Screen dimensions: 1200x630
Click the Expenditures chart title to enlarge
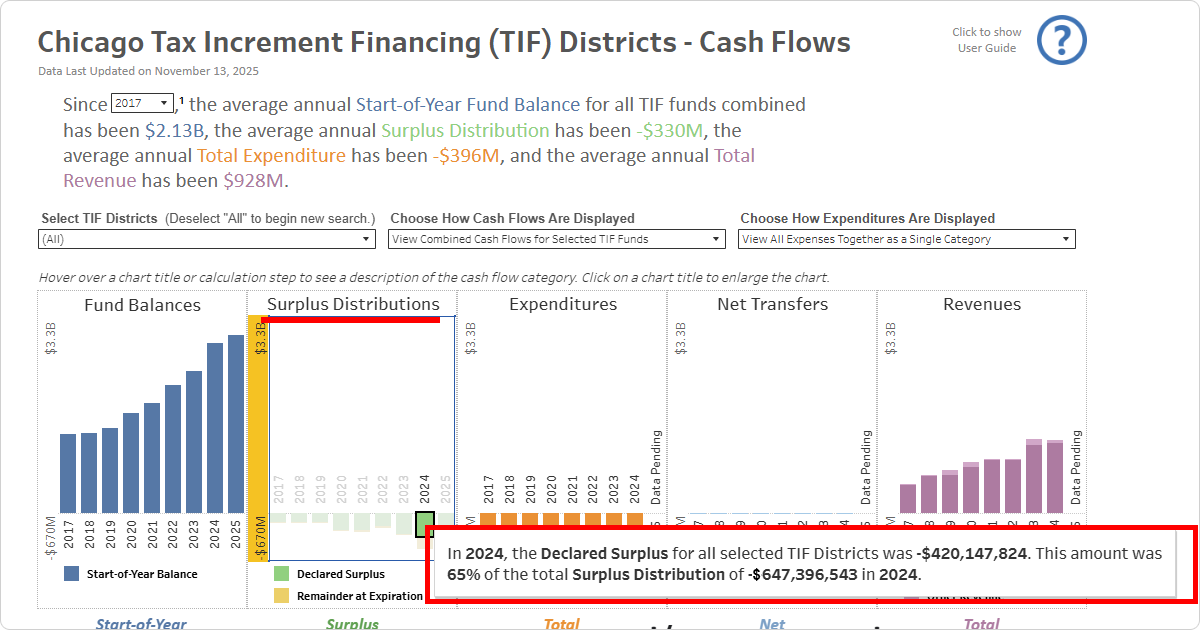[563, 304]
